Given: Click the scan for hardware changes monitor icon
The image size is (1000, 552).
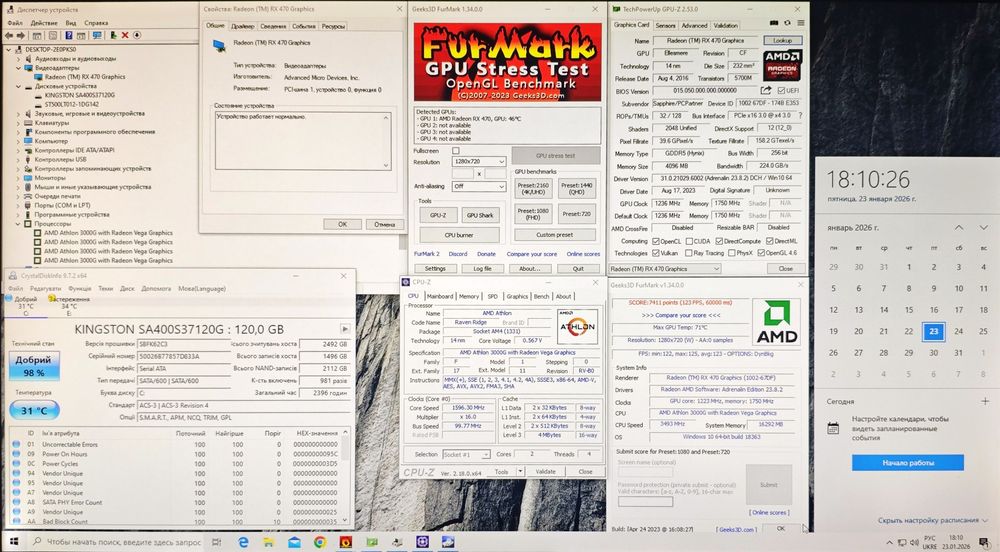Looking at the screenshot, I should 97,36.
